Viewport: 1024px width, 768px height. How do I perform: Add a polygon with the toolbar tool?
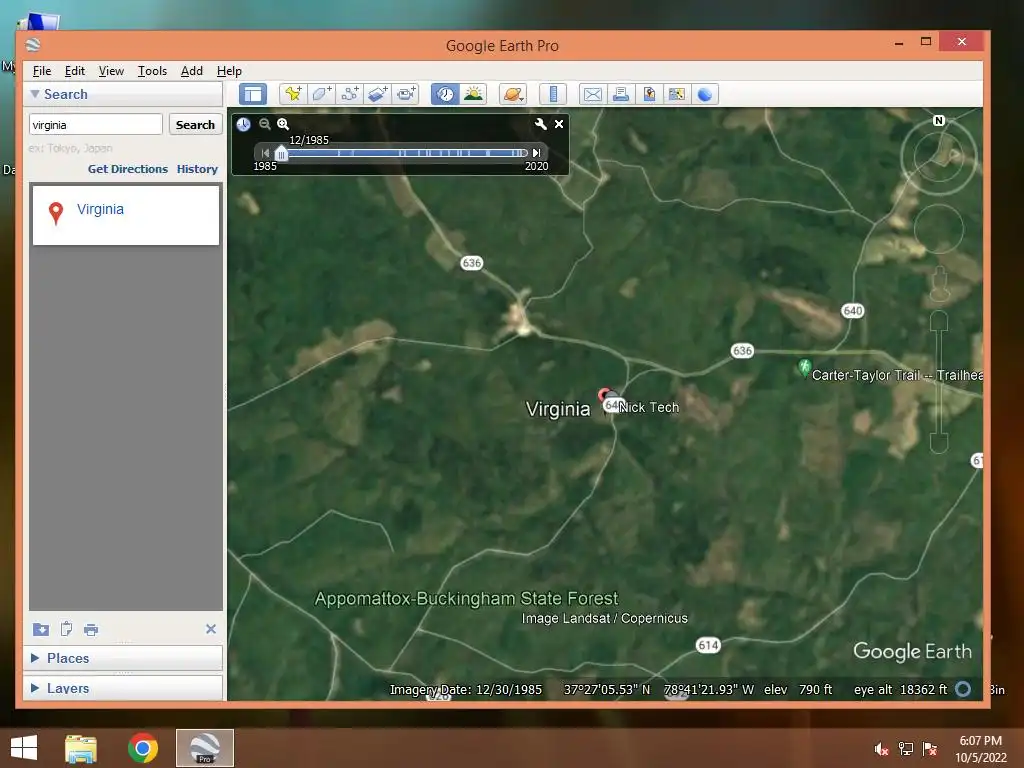pos(321,94)
